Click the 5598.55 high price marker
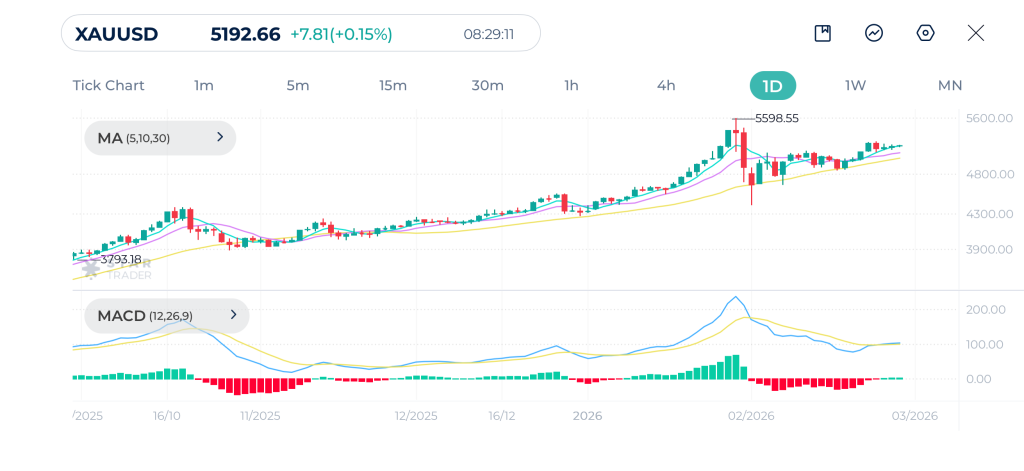1024x471 pixels. coord(776,118)
